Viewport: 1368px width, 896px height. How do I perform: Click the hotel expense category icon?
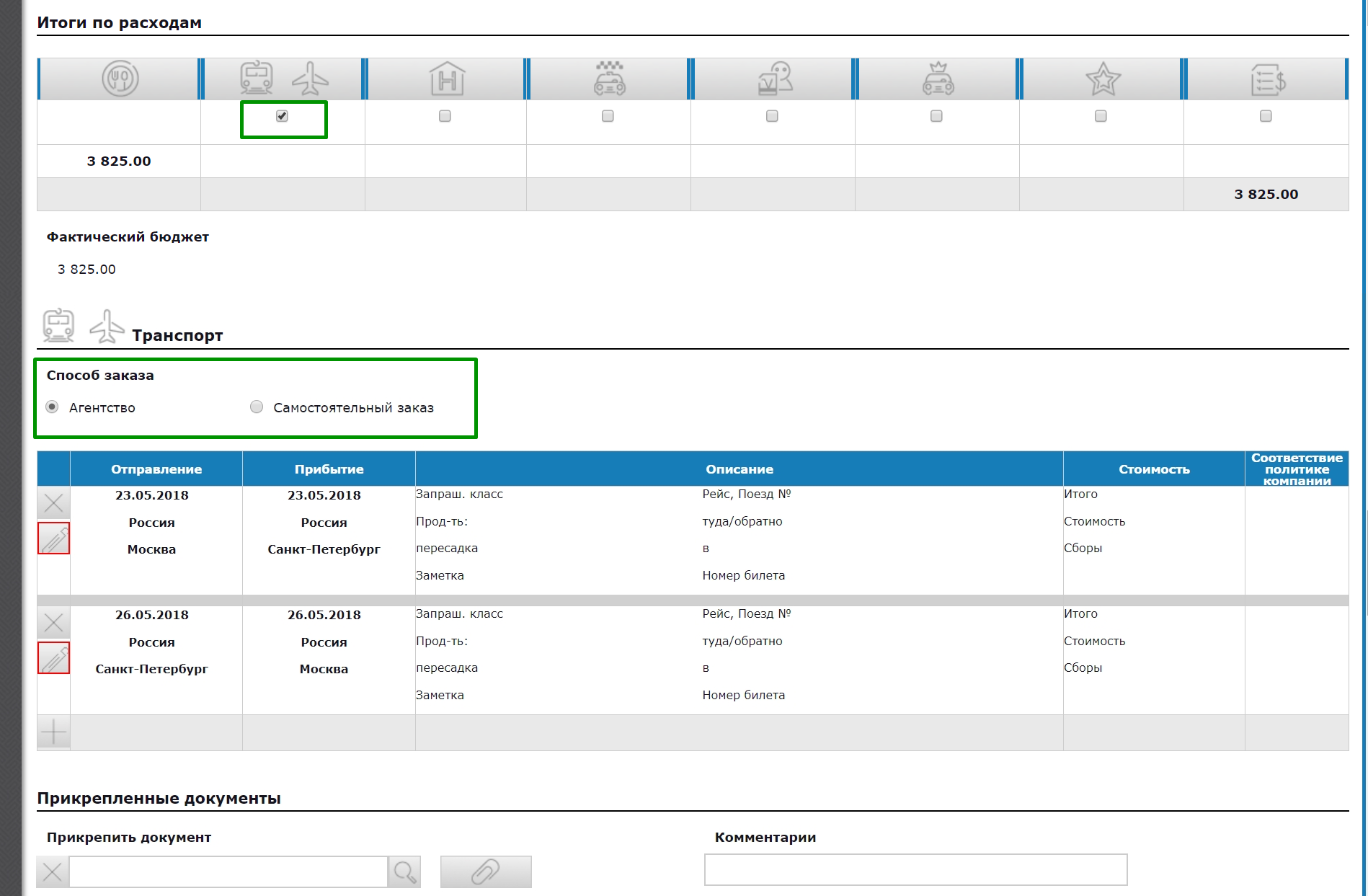pyautogui.click(x=447, y=79)
